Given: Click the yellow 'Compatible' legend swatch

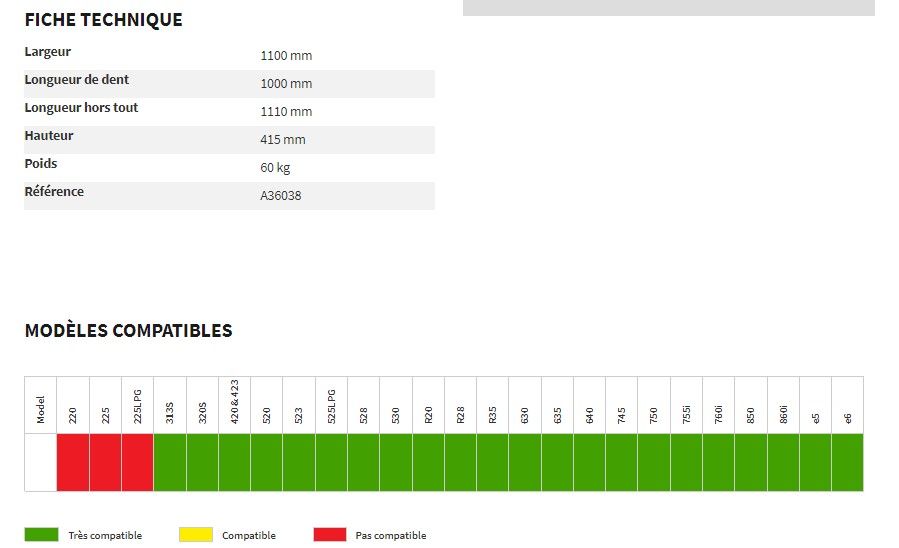Looking at the screenshot, I should click(195, 535).
